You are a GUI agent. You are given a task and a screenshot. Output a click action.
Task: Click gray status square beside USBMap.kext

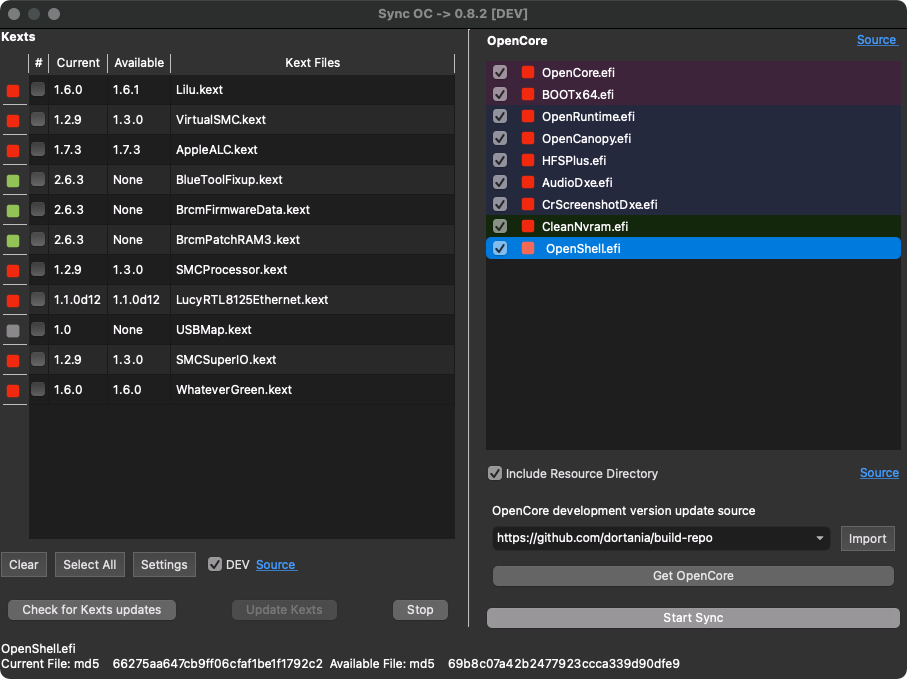coord(13,331)
